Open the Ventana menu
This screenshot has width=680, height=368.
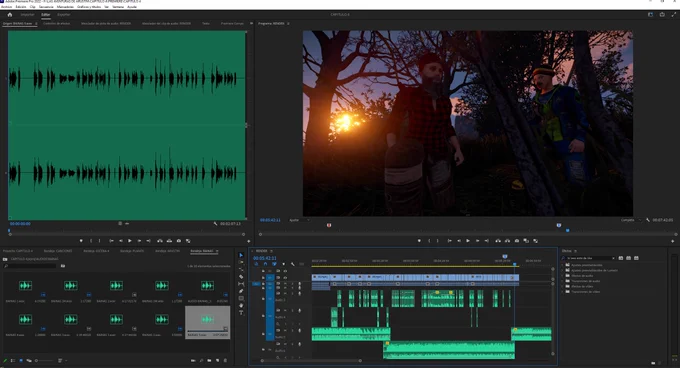(118, 7)
